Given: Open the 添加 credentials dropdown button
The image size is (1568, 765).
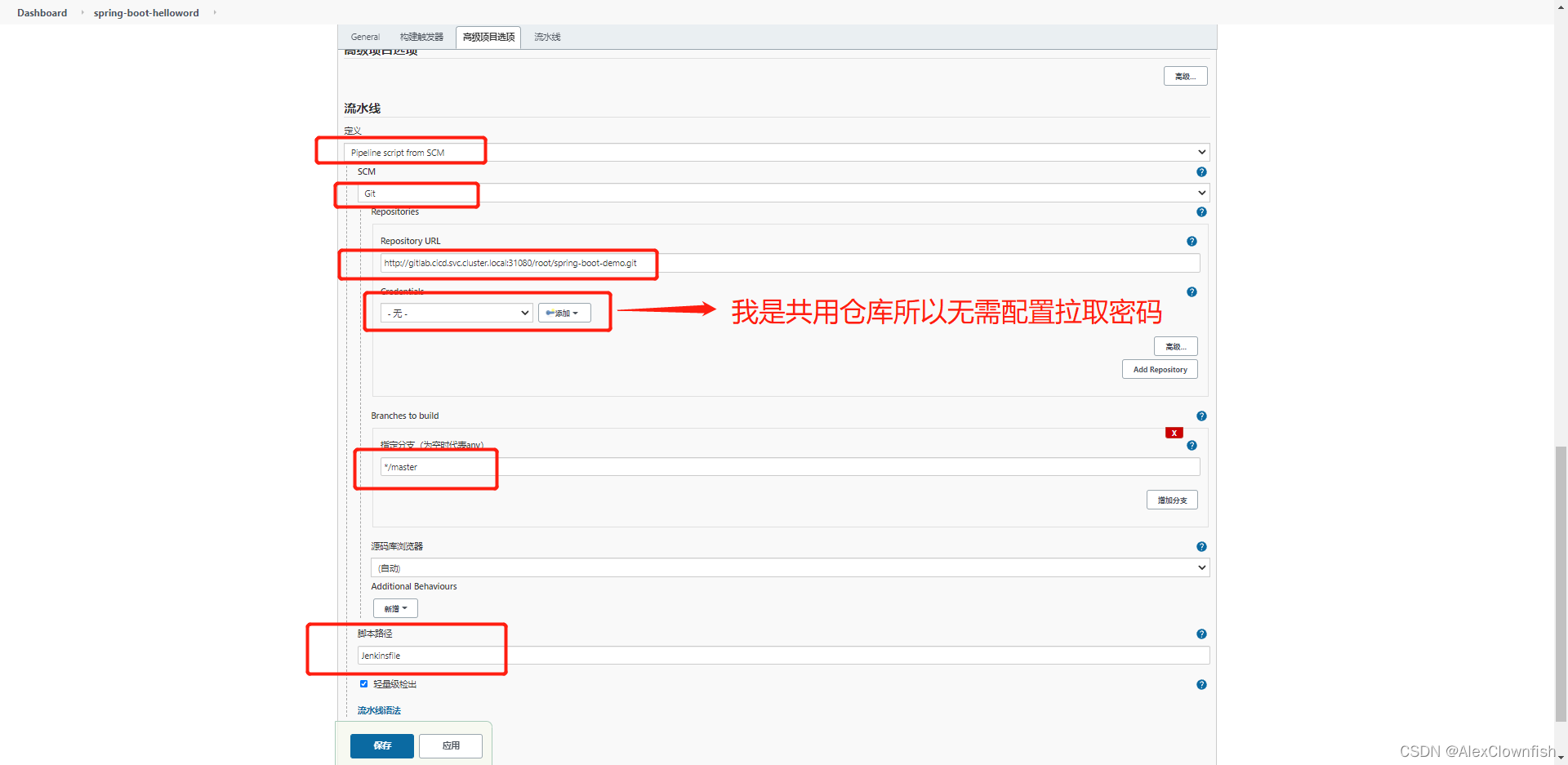Looking at the screenshot, I should tap(564, 314).
